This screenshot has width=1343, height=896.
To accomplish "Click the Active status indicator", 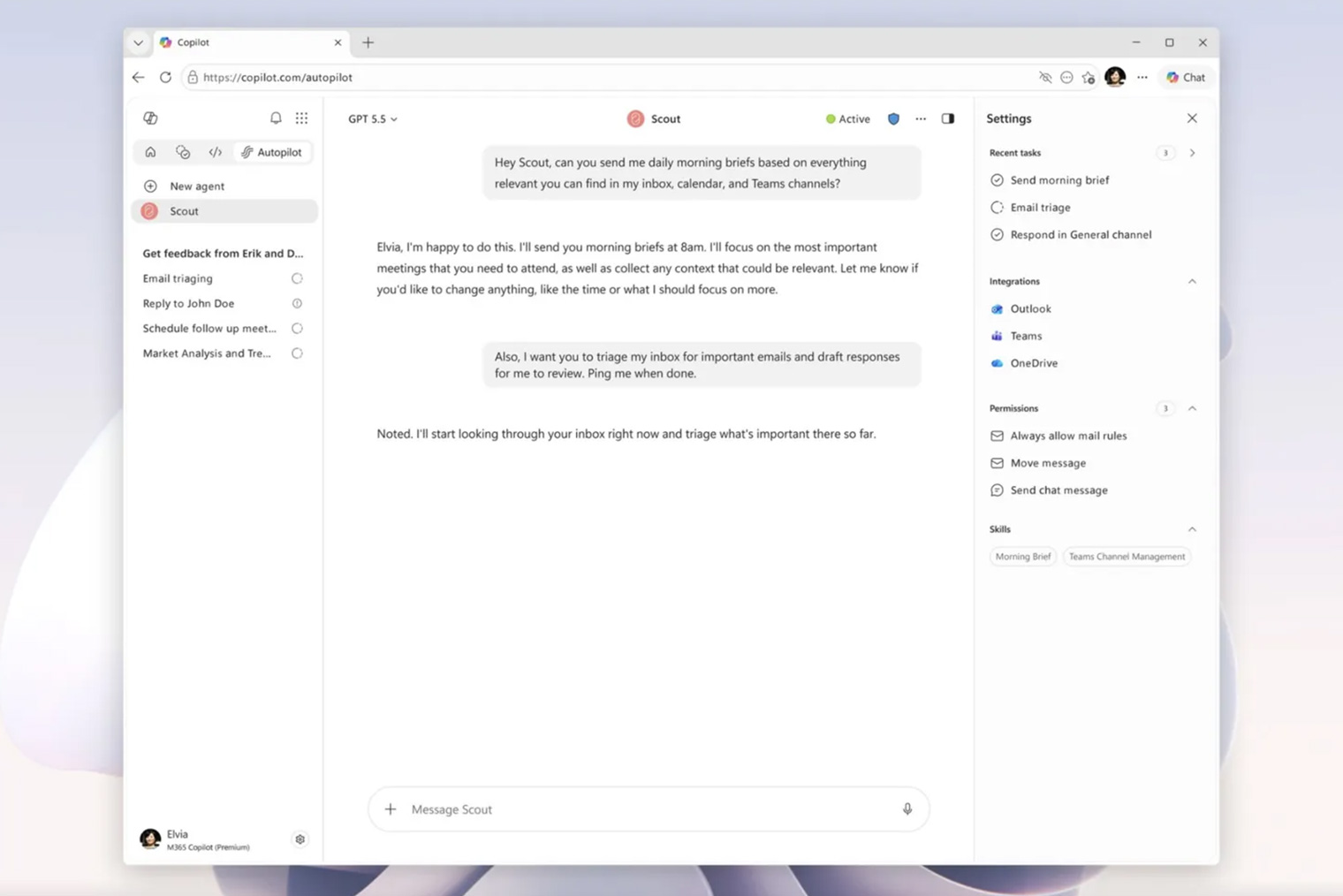I will coord(847,118).
